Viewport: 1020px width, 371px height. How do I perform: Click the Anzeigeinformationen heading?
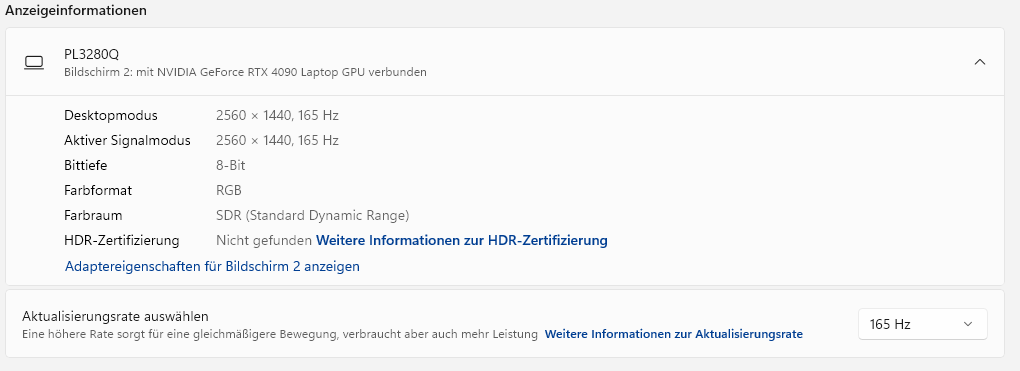click(x=76, y=10)
